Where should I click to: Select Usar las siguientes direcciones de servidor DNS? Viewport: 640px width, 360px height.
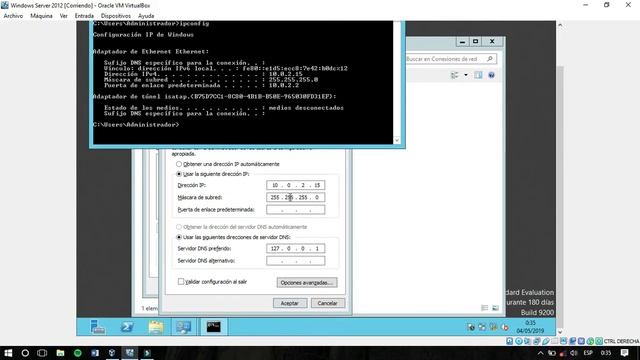(179, 237)
